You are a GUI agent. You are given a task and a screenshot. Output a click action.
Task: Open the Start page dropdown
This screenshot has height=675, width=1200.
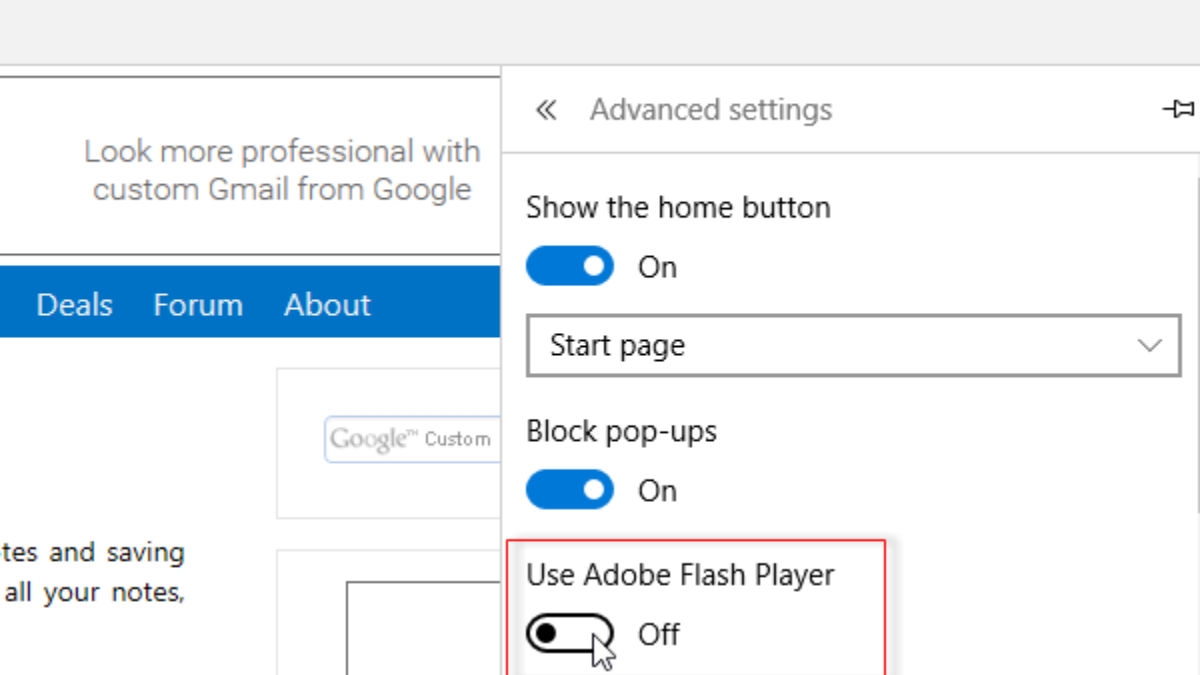tap(853, 346)
